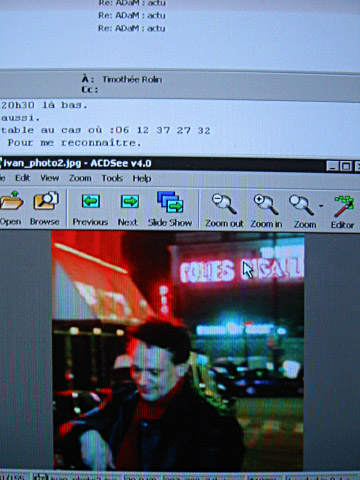Click the Zoom in magnifier

tap(266, 204)
